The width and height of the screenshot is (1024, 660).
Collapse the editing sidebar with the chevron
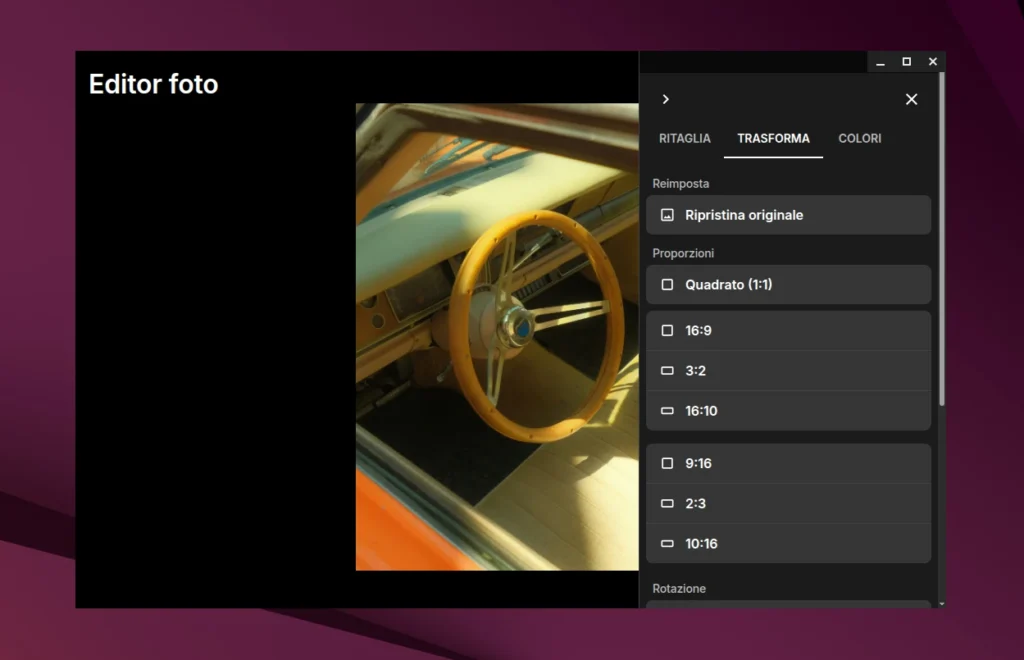pos(666,99)
